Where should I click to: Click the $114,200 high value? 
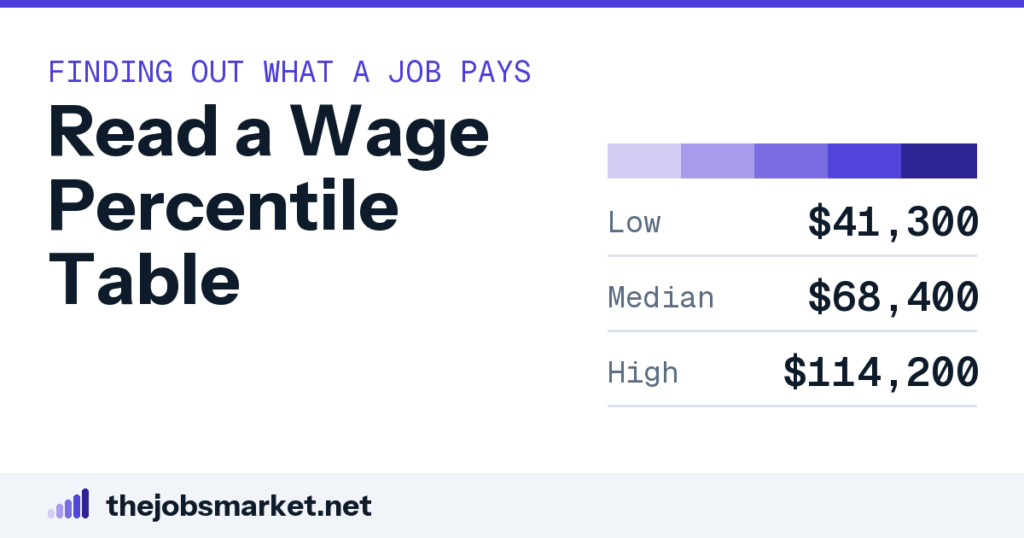tap(880, 372)
